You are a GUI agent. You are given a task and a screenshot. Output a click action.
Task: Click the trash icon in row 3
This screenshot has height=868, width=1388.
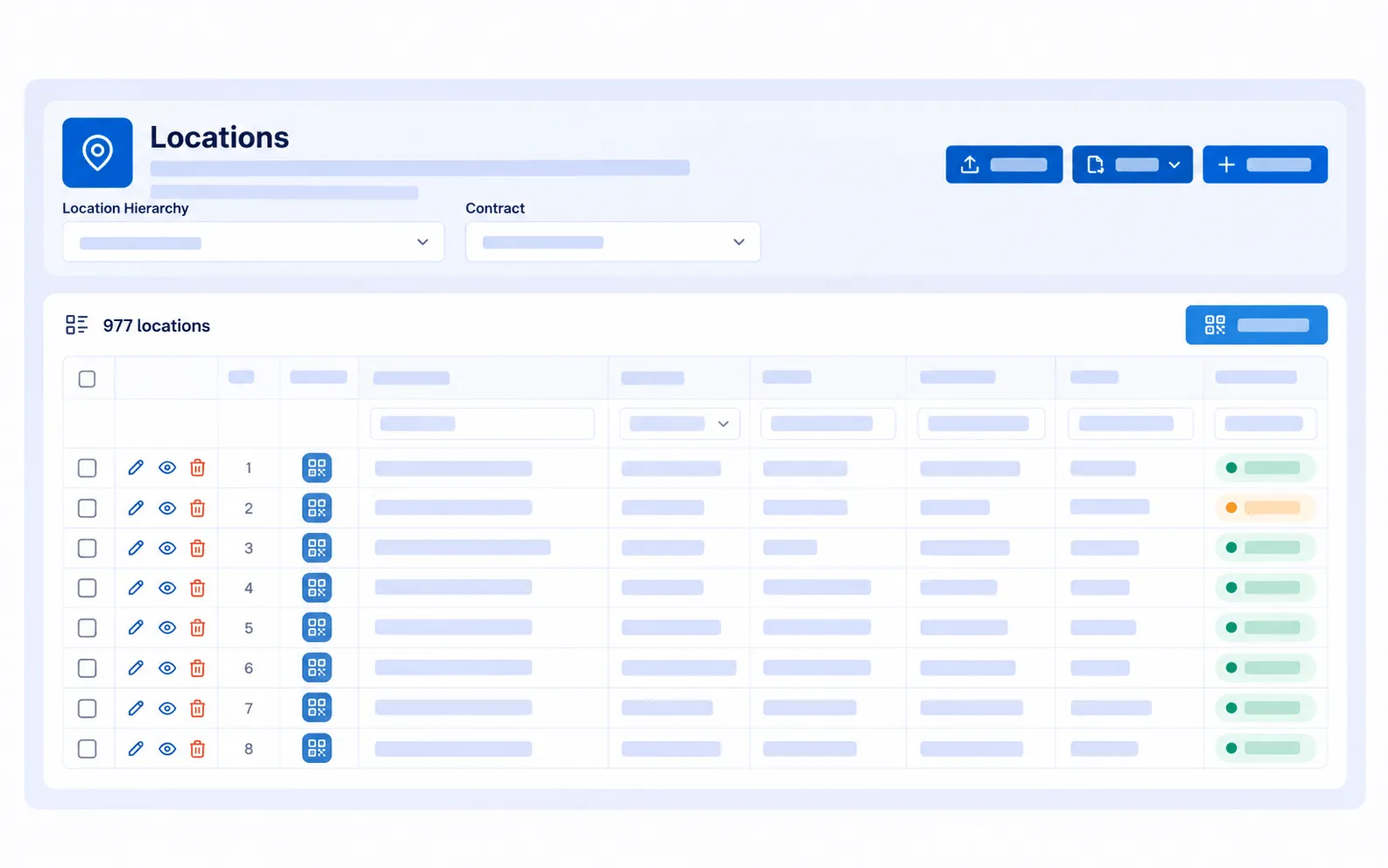click(198, 549)
